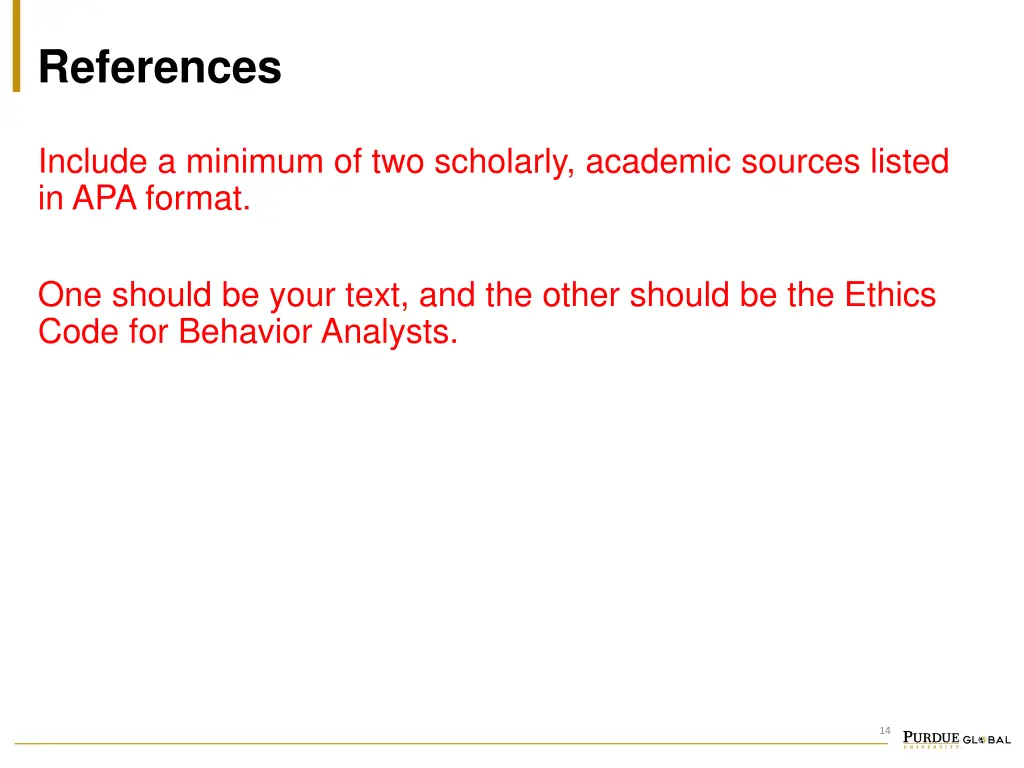The width and height of the screenshot is (1024, 768).
Task: Click the word minimum in first line
Action: coord(255,161)
